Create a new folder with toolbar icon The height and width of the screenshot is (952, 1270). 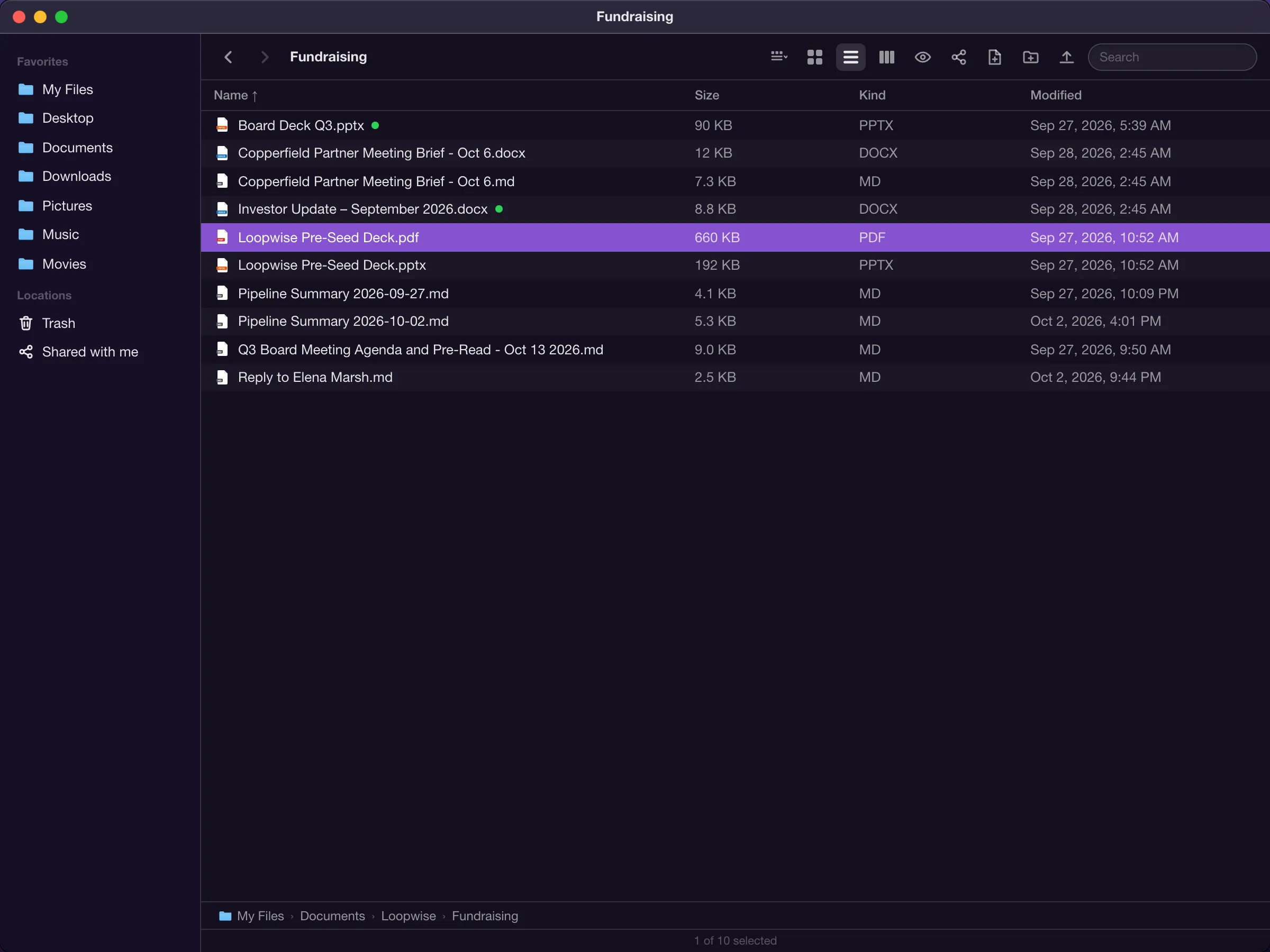click(x=1031, y=57)
